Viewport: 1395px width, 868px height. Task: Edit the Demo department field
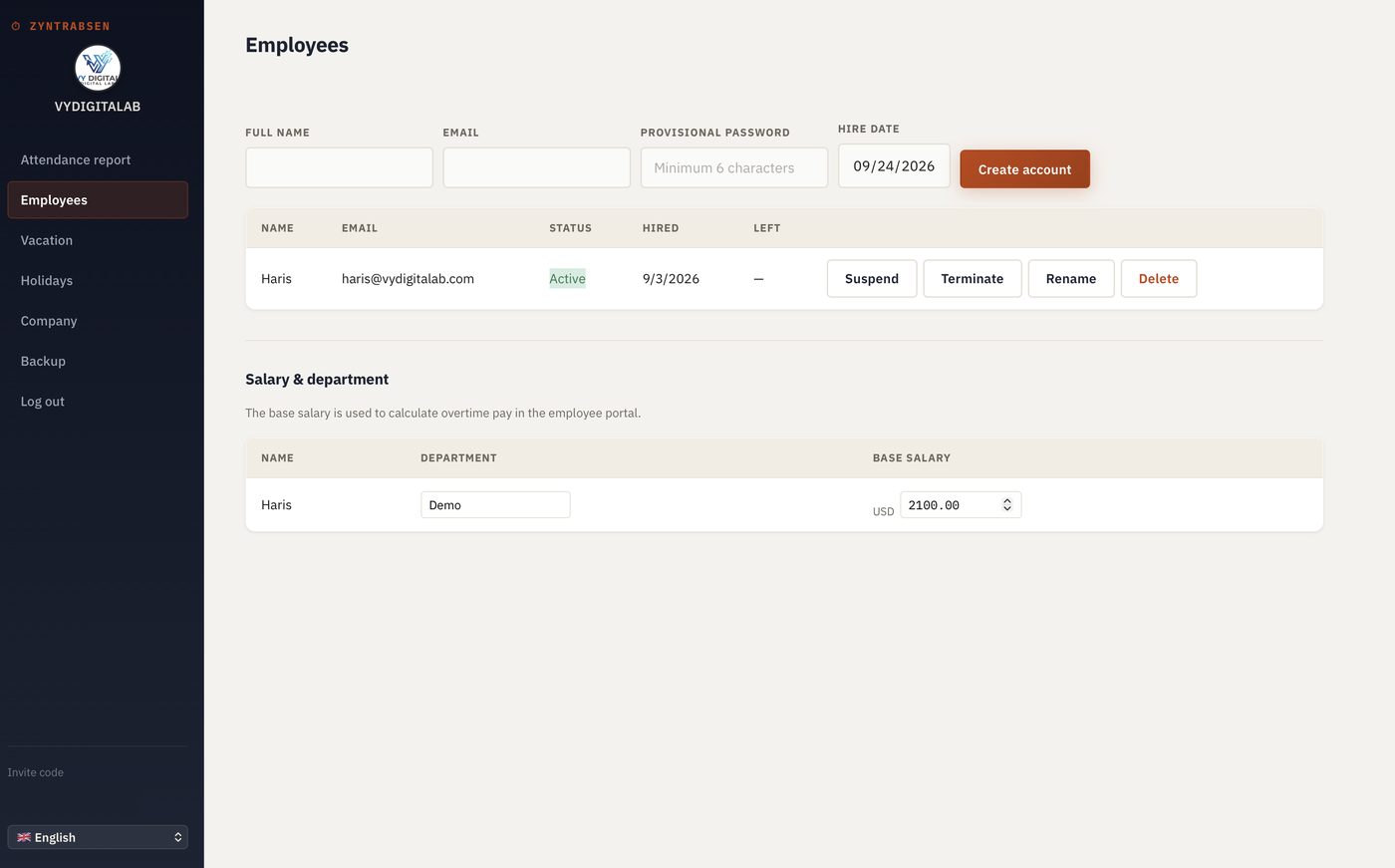pos(495,505)
